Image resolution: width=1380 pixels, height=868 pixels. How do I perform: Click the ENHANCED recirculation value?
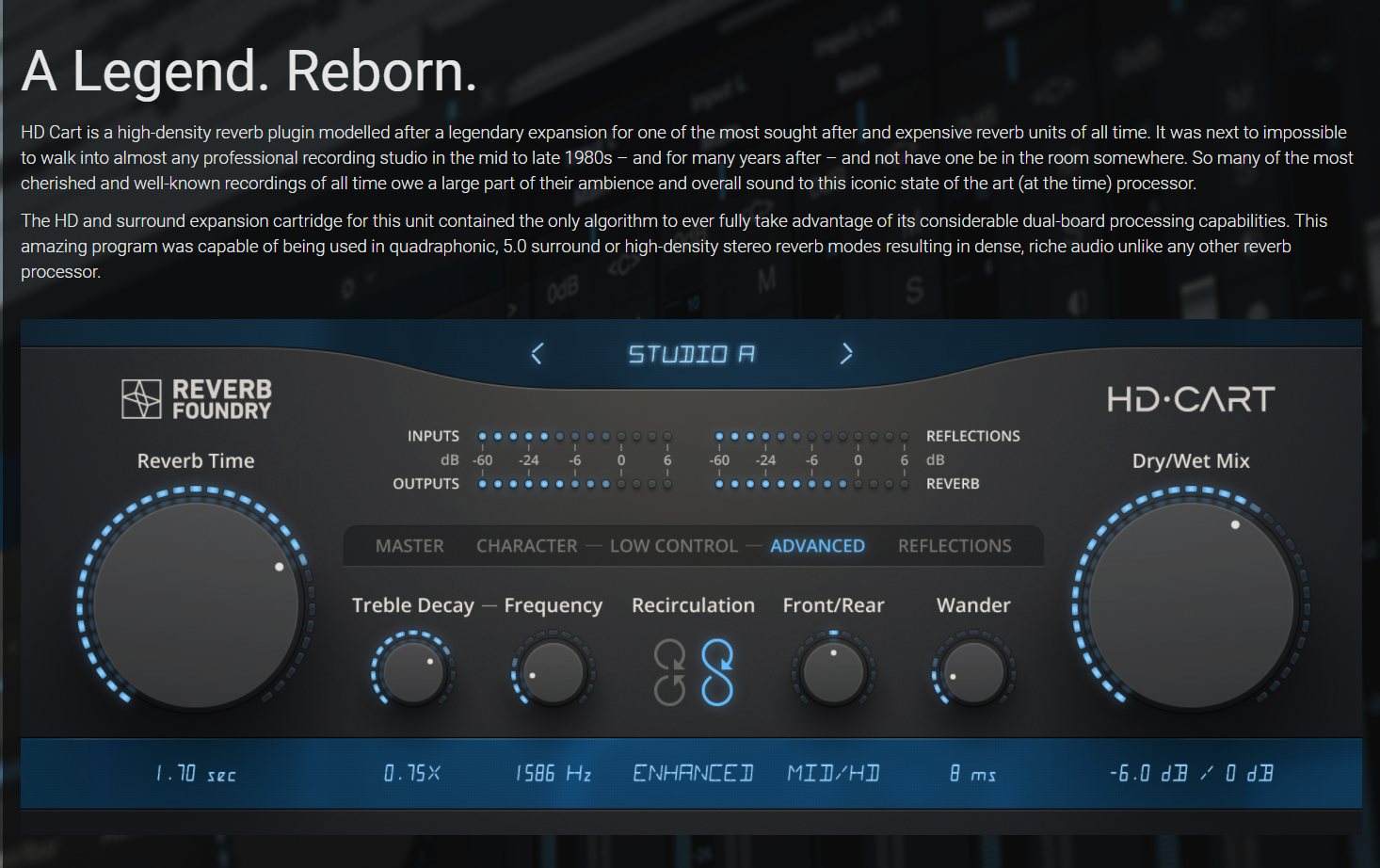(x=693, y=774)
